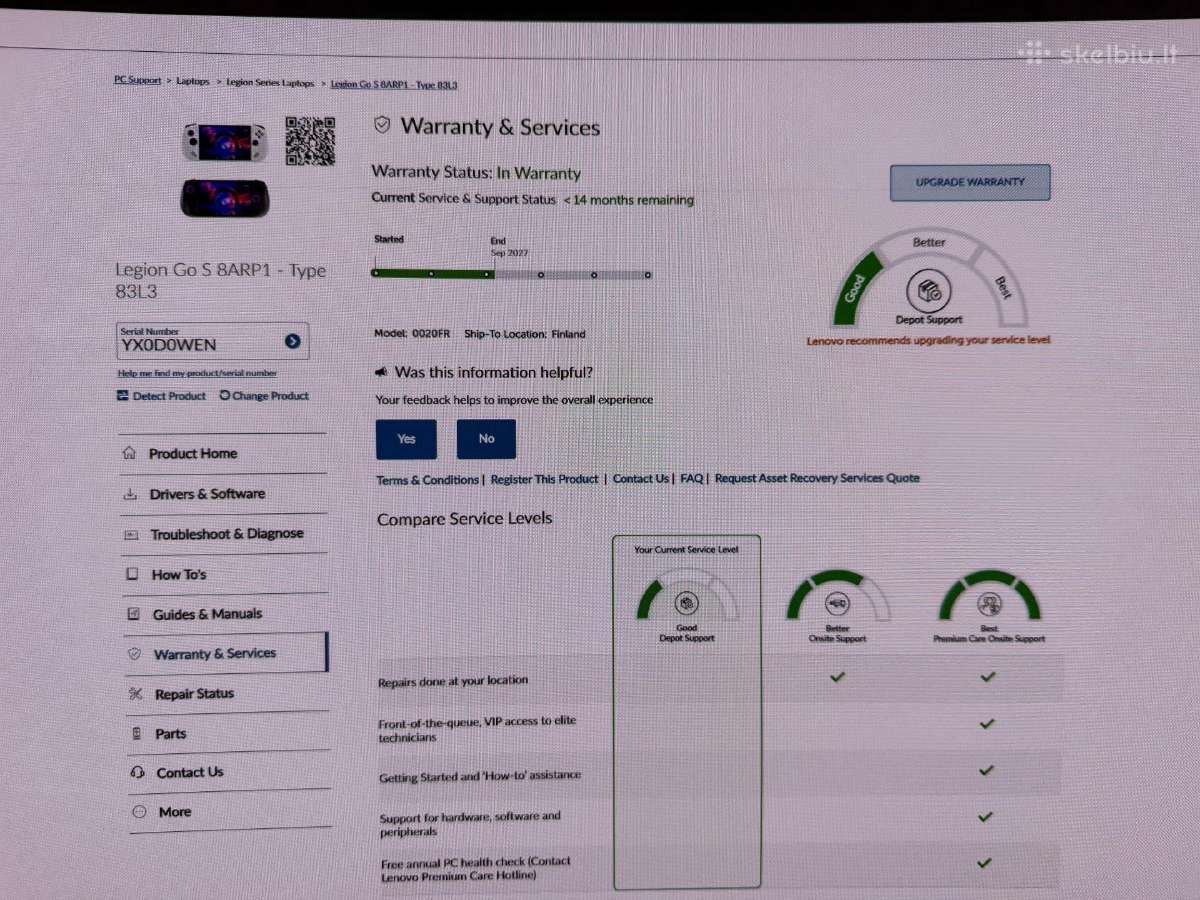Click the Troubleshoot & Diagnose icon

(x=131, y=535)
